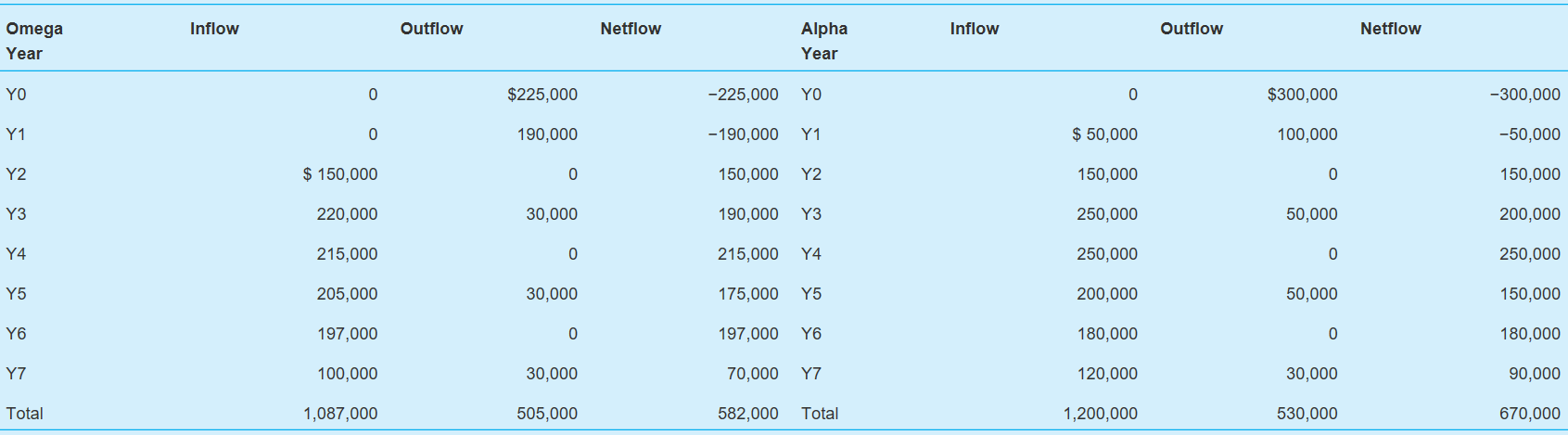Select Omega Y7 netflow value 70,000
1568x435 pixels.
point(752,374)
